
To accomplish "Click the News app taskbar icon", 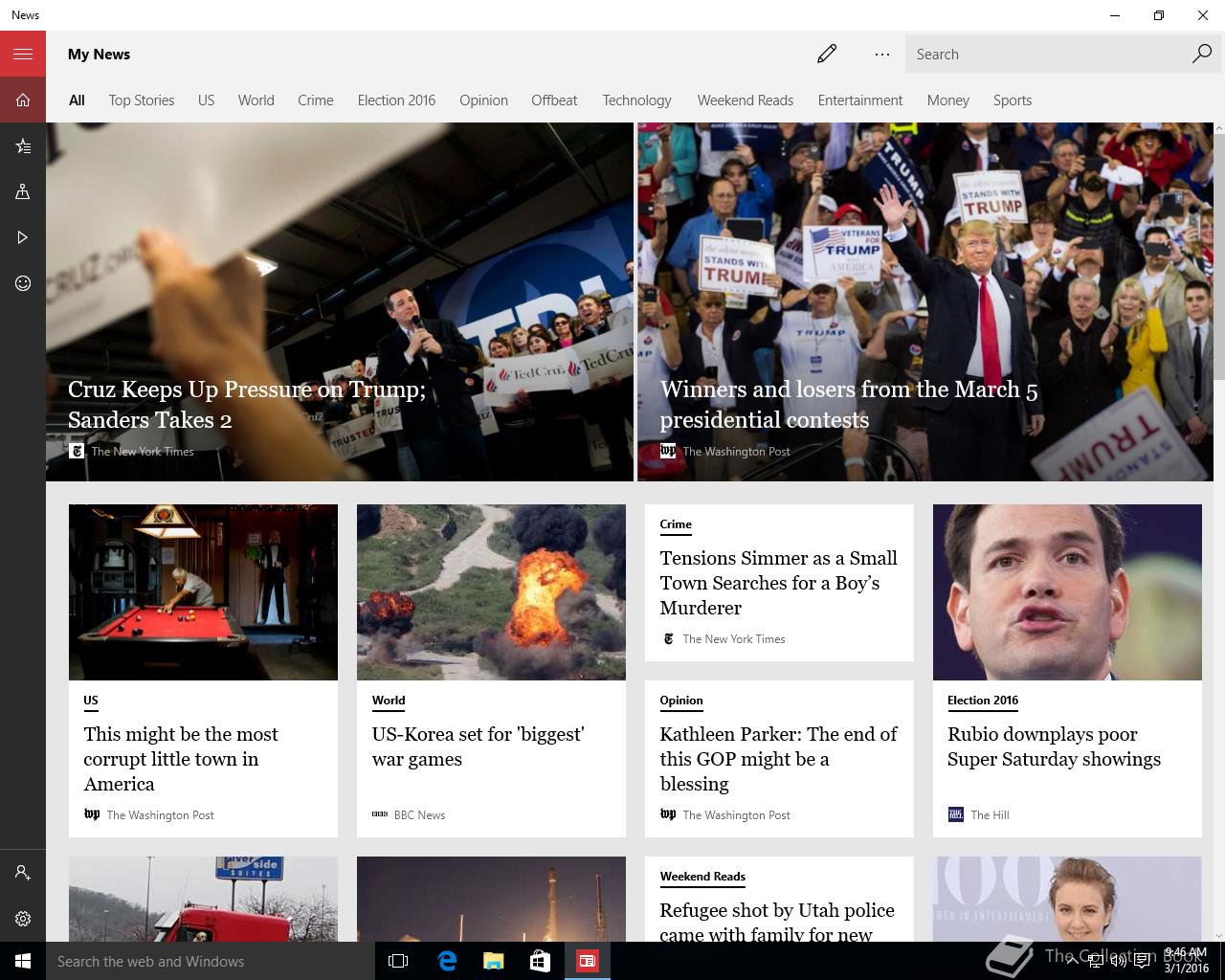I will (587, 961).
